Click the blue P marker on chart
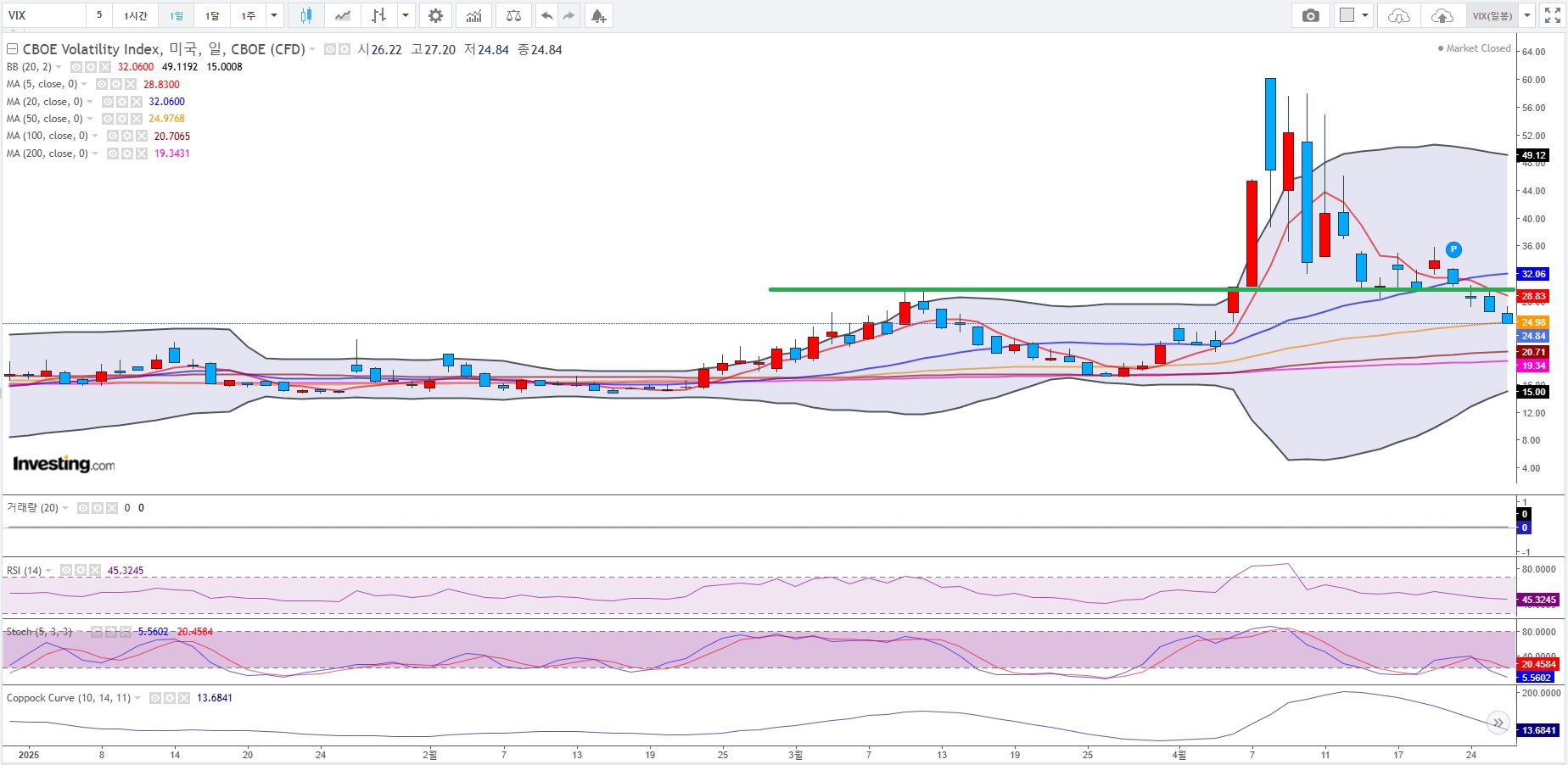1568x765 pixels. pos(1453,249)
